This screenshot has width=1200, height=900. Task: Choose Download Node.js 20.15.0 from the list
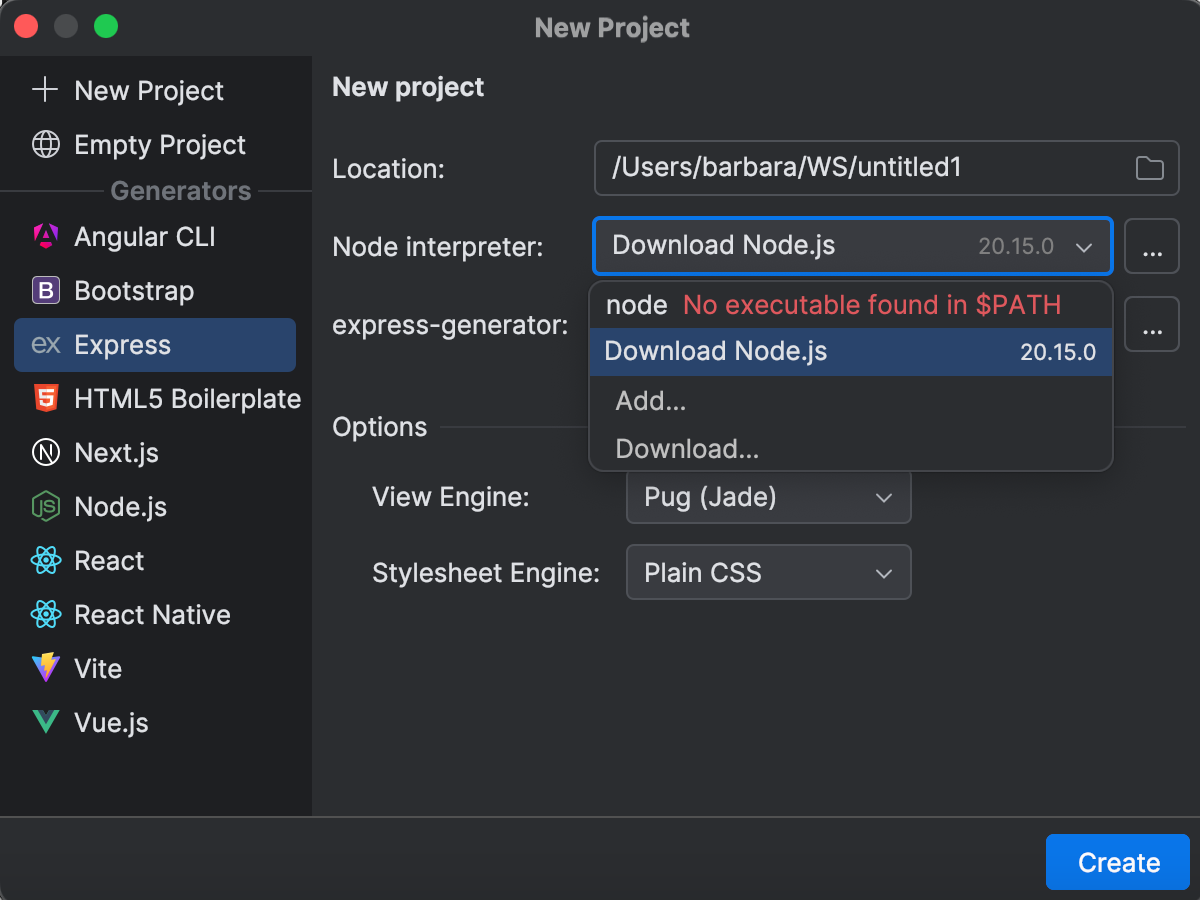851,351
